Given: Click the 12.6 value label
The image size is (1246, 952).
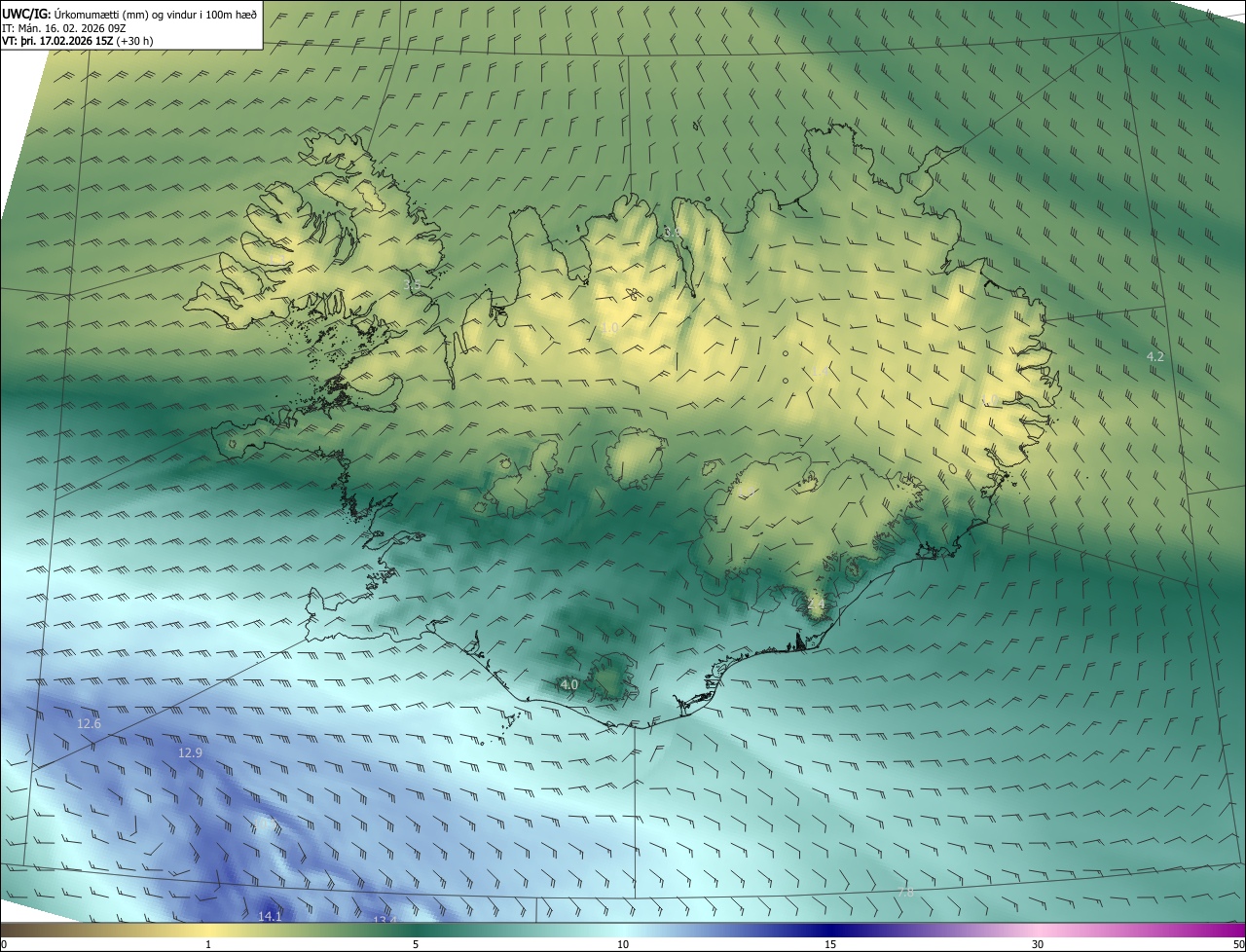Looking at the screenshot, I should coord(89,724).
